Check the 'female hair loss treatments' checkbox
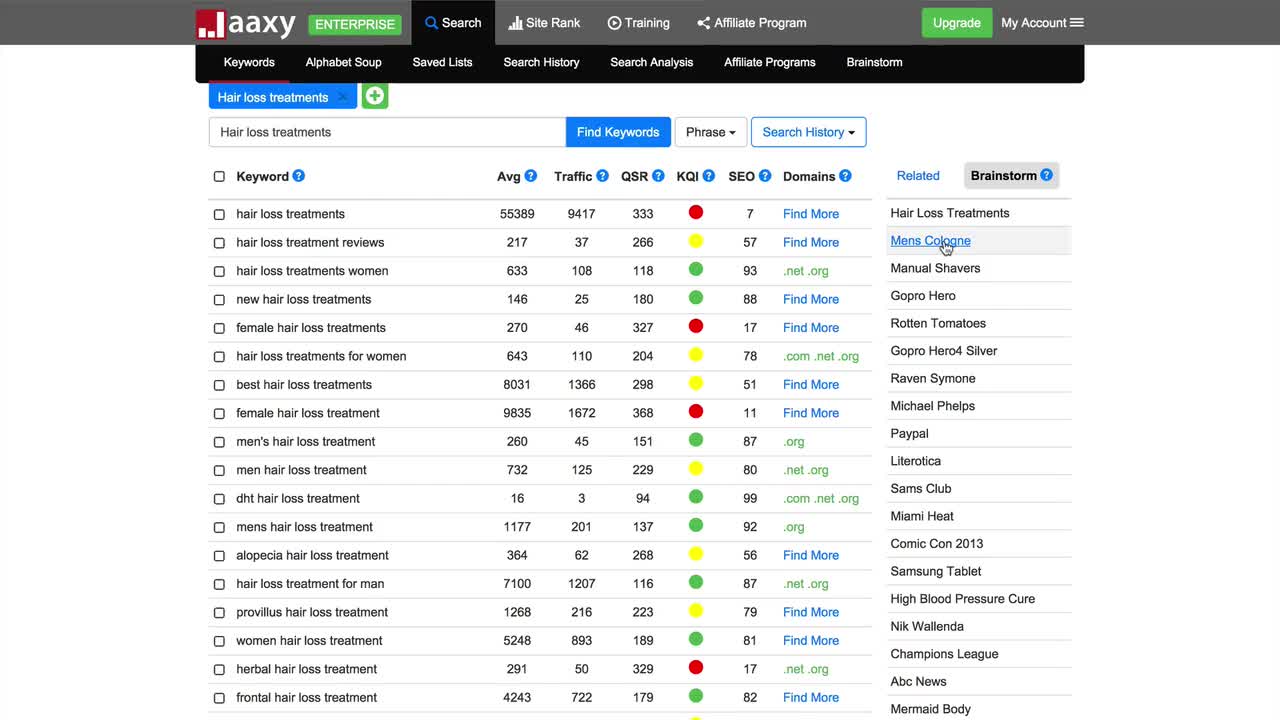1280x720 pixels. (219, 328)
